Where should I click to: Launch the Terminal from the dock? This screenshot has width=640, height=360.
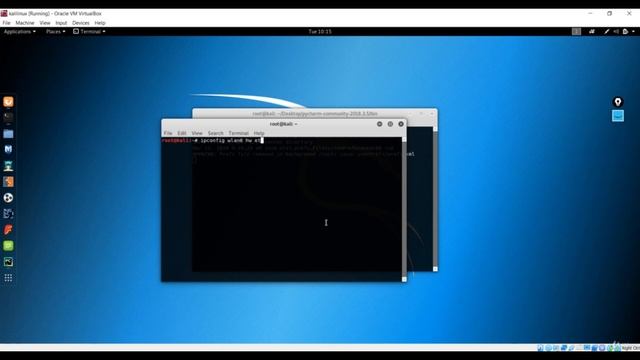[x=8, y=118]
